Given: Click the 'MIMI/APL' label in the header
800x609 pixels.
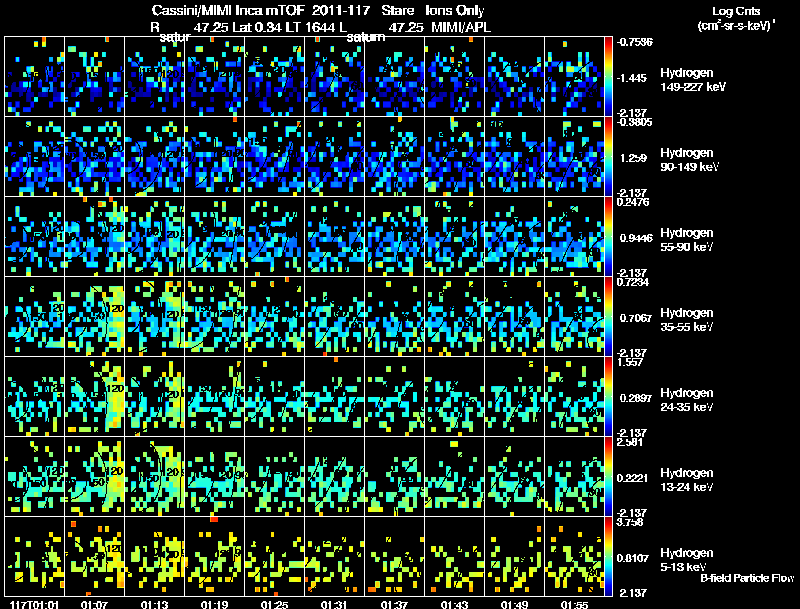Looking at the screenshot, I should [x=461, y=27].
